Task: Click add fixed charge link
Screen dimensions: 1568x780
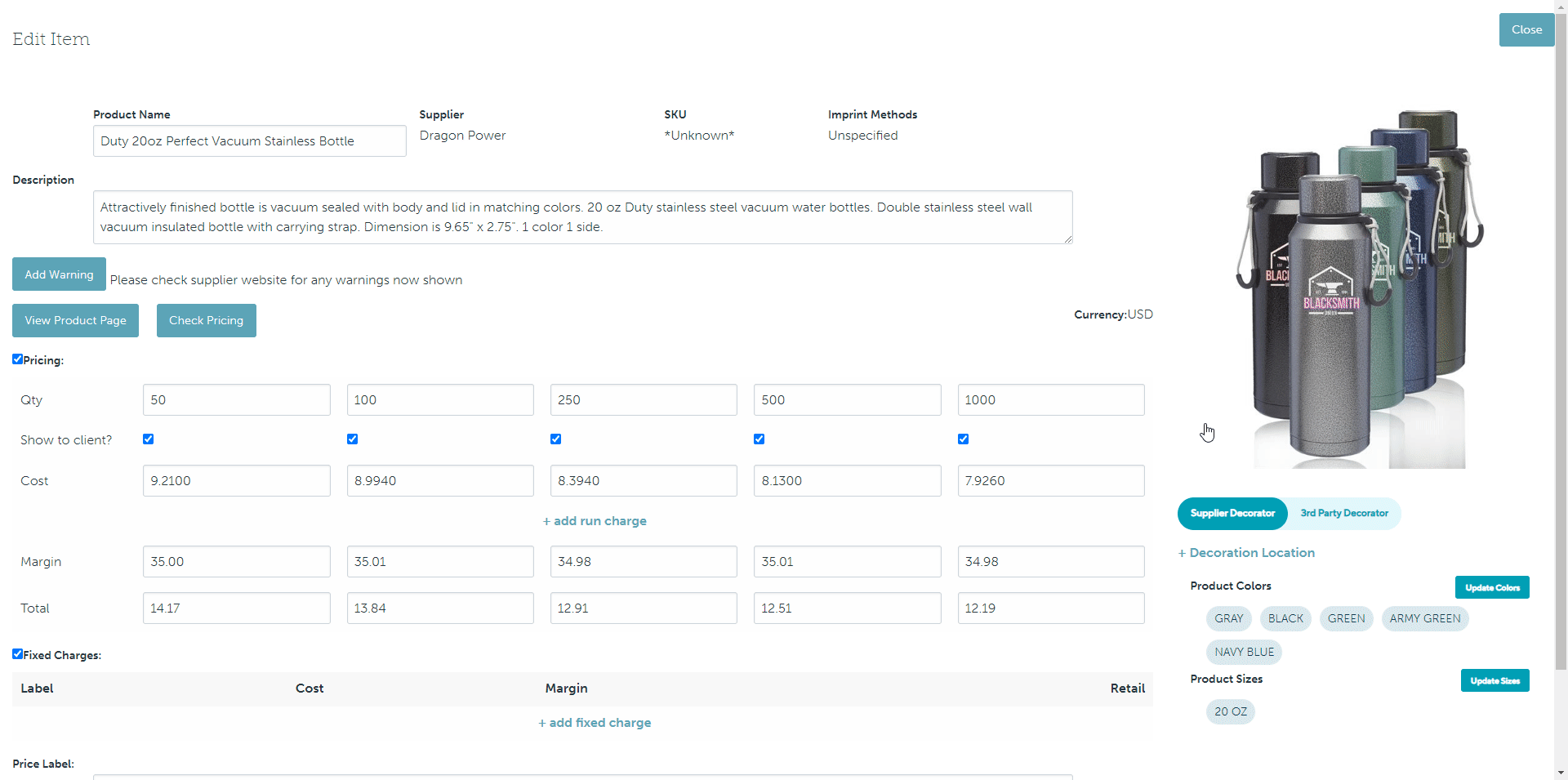Action: [595, 723]
